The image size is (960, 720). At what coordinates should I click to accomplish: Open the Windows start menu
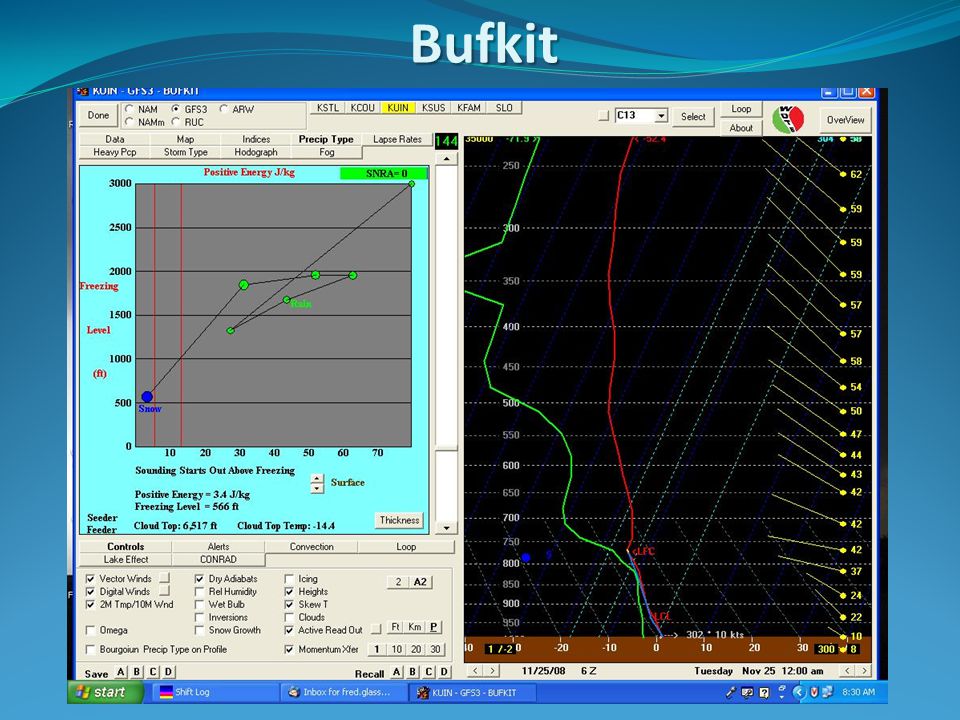coord(105,692)
